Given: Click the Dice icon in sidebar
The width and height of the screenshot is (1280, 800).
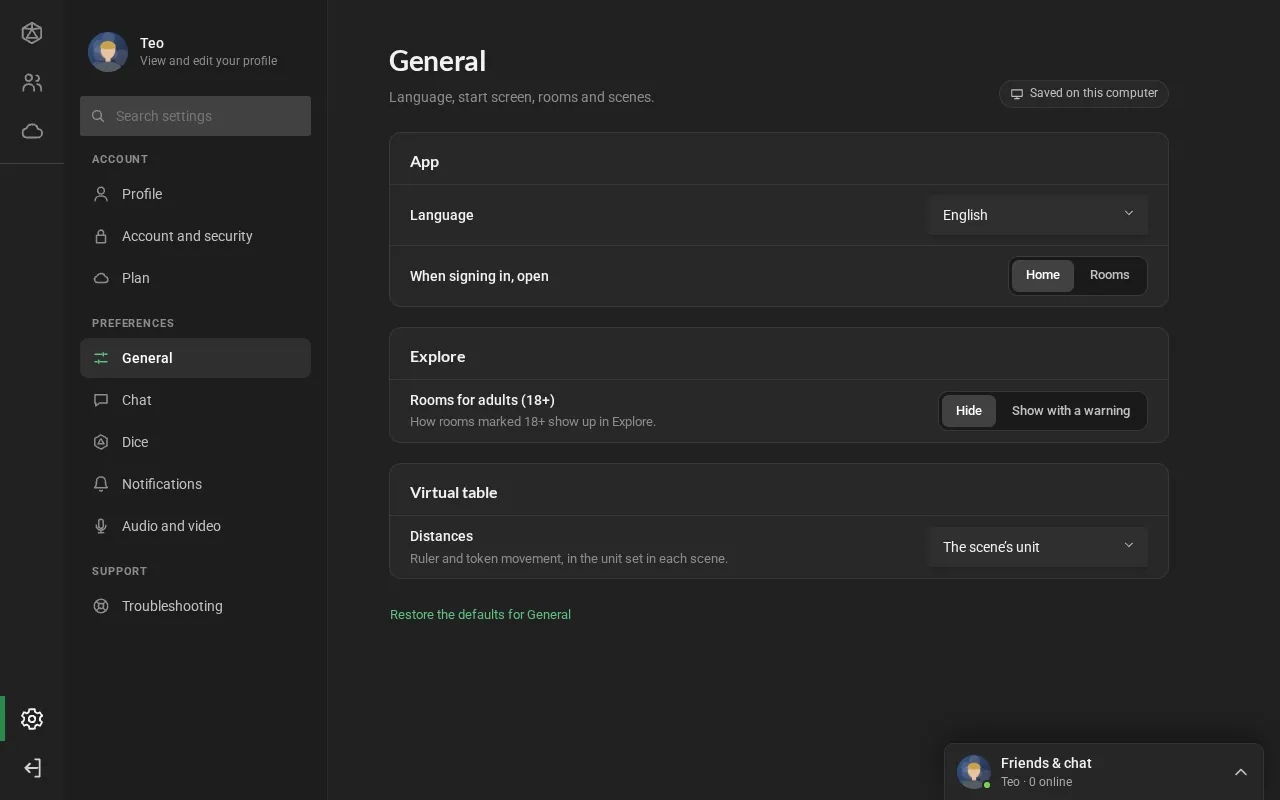Looking at the screenshot, I should pyautogui.click(x=101, y=442).
